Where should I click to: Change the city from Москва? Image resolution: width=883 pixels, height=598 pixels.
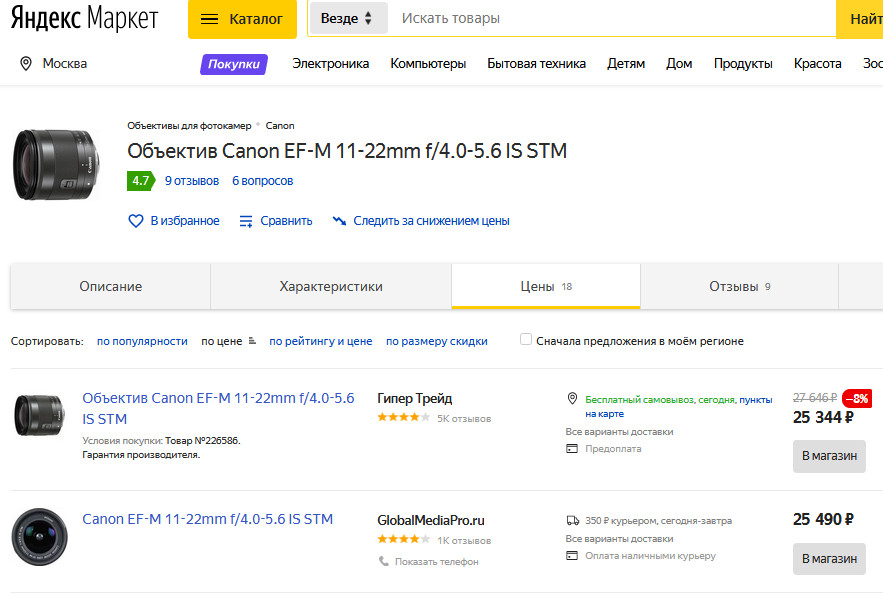(x=65, y=64)
